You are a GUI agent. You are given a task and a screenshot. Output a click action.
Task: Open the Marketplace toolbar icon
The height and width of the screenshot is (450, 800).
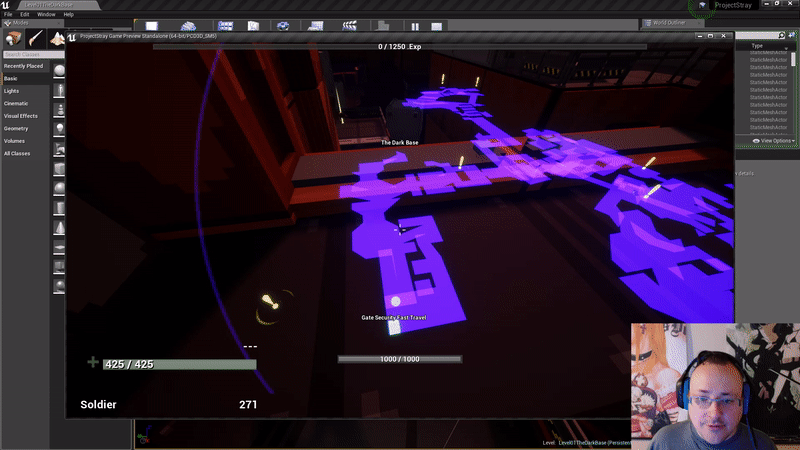(x=254, y=26)
